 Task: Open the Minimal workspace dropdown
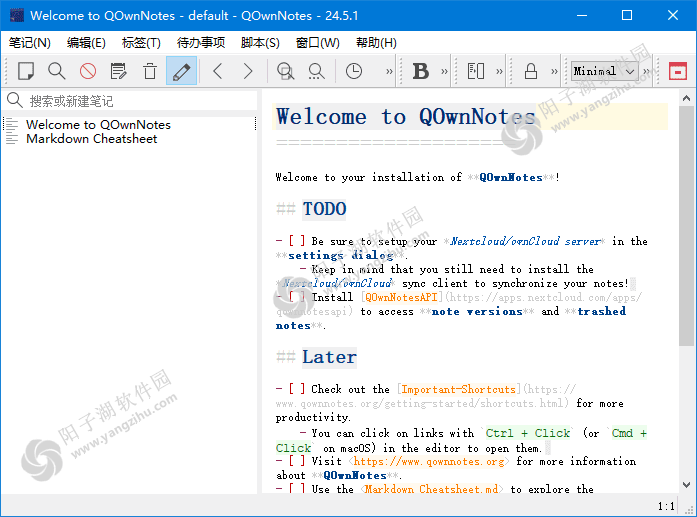(605, 71)
